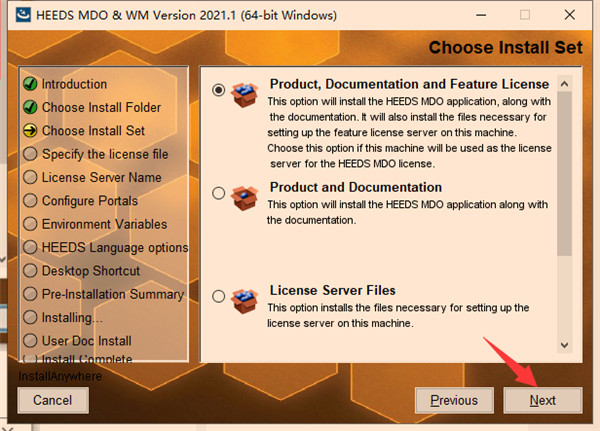Click the yellow arrow beside Choose Install Set

[x=30, y=131]
